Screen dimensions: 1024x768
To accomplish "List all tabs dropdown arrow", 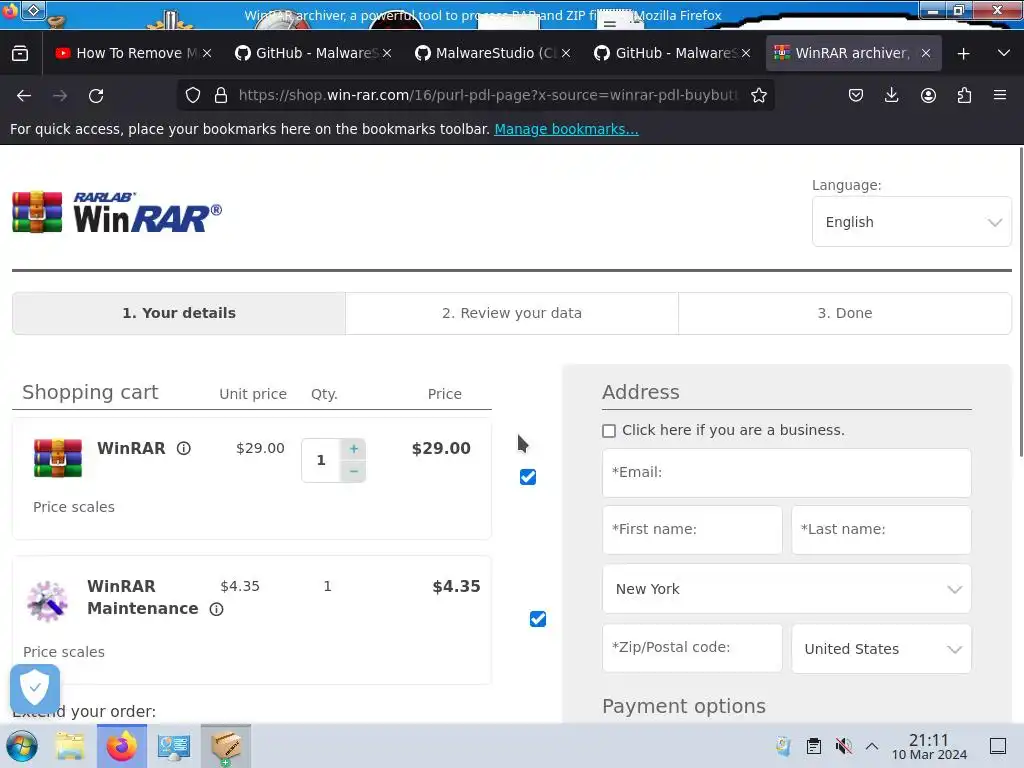I will click(1004, 53).
